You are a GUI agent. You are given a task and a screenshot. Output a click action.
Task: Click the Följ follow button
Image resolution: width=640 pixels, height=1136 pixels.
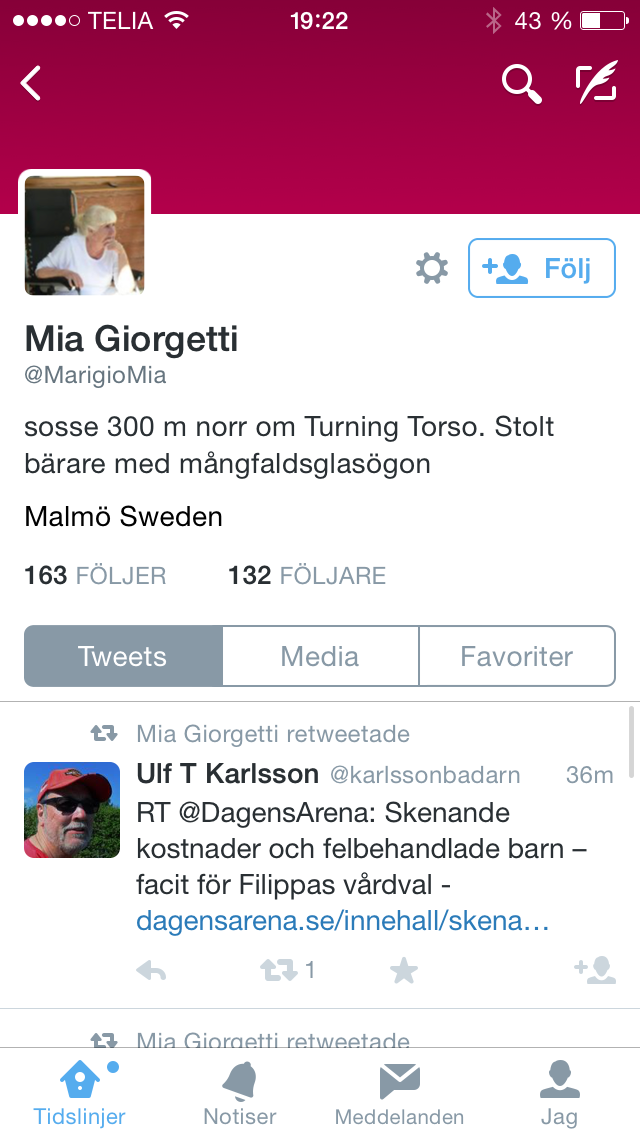(x=542, y=268)
